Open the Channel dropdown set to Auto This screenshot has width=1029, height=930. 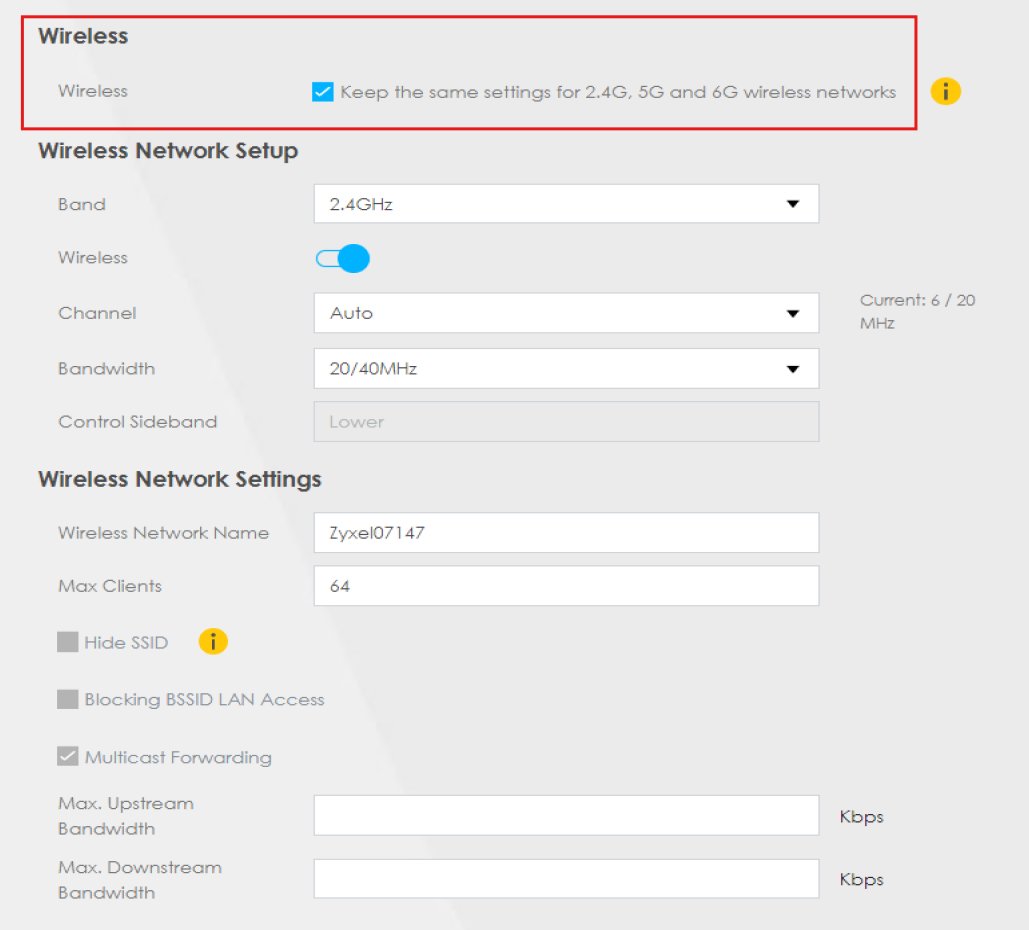pyautogui.click(x=566, y=313)
